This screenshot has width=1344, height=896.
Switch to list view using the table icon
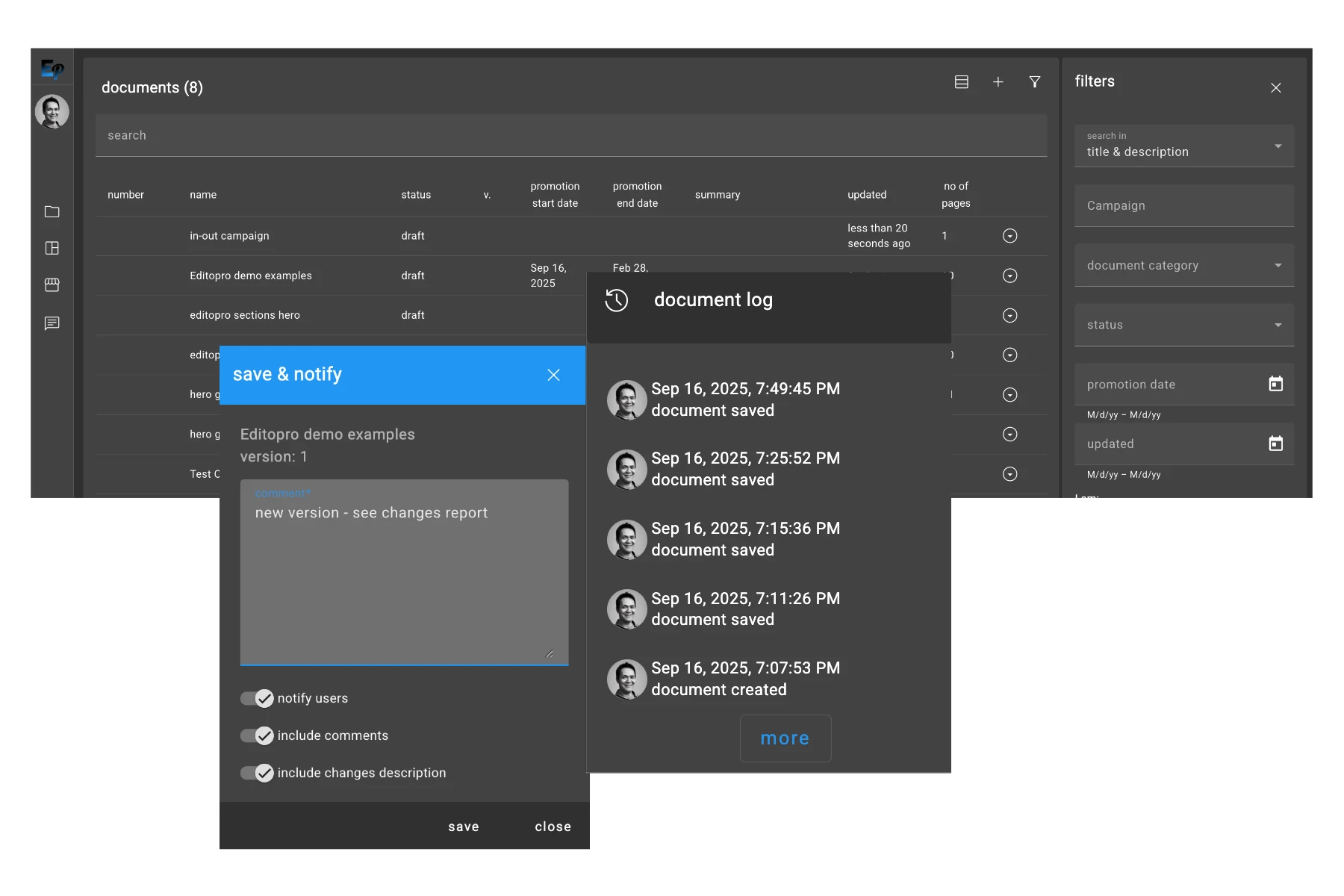point(962,82)
